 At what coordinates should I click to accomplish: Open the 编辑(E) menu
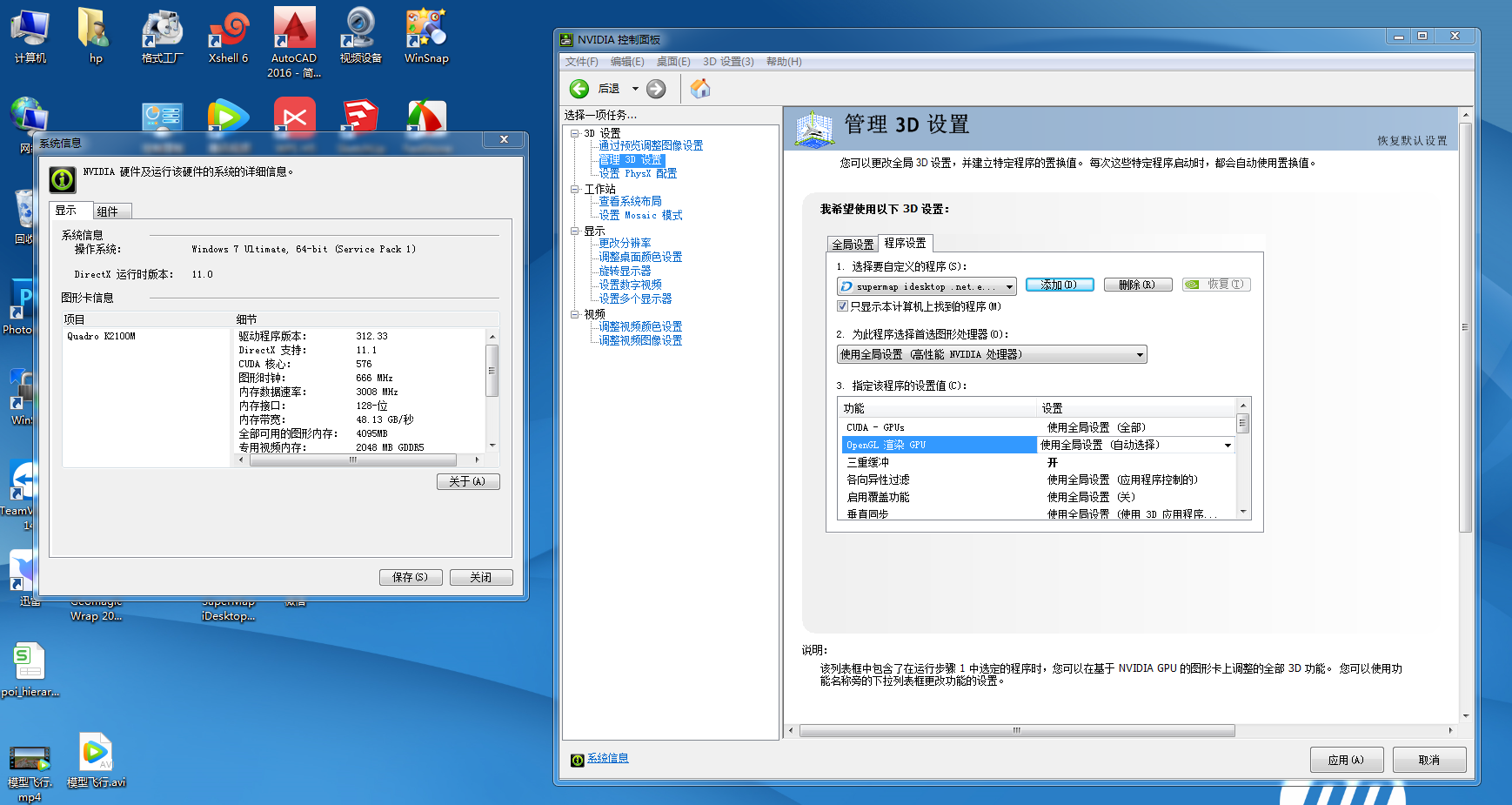pyautogui.click(x=627, y=62)
